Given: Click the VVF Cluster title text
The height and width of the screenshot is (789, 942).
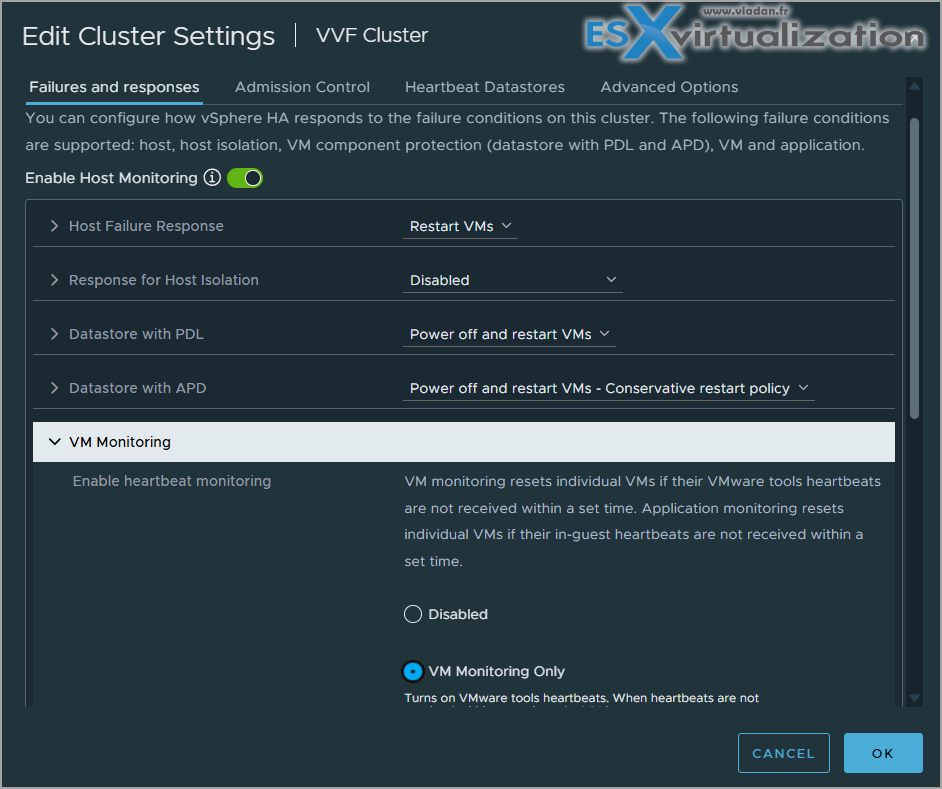Looking at the screenshot, I should point(372,35).
